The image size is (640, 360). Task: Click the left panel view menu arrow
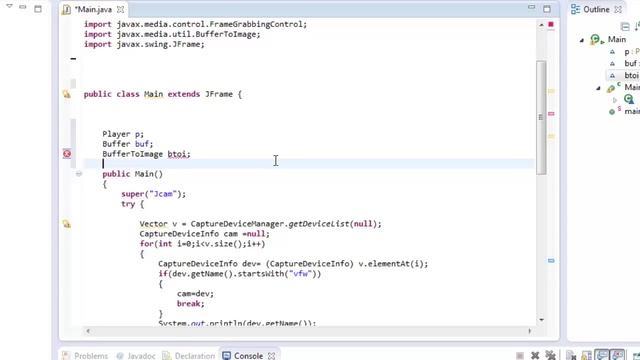tap(10, 7)
